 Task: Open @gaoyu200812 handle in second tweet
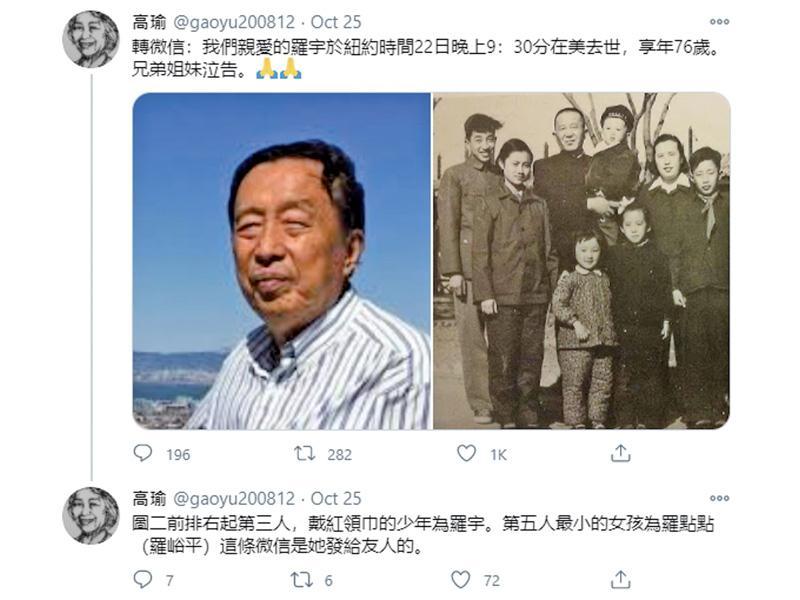pos(234,498)
